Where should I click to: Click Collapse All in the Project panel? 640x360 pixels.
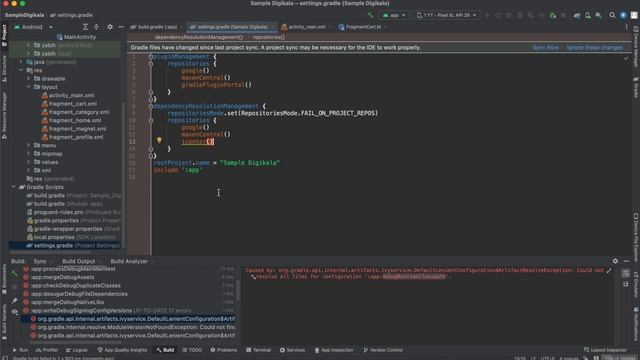(96, 27)
